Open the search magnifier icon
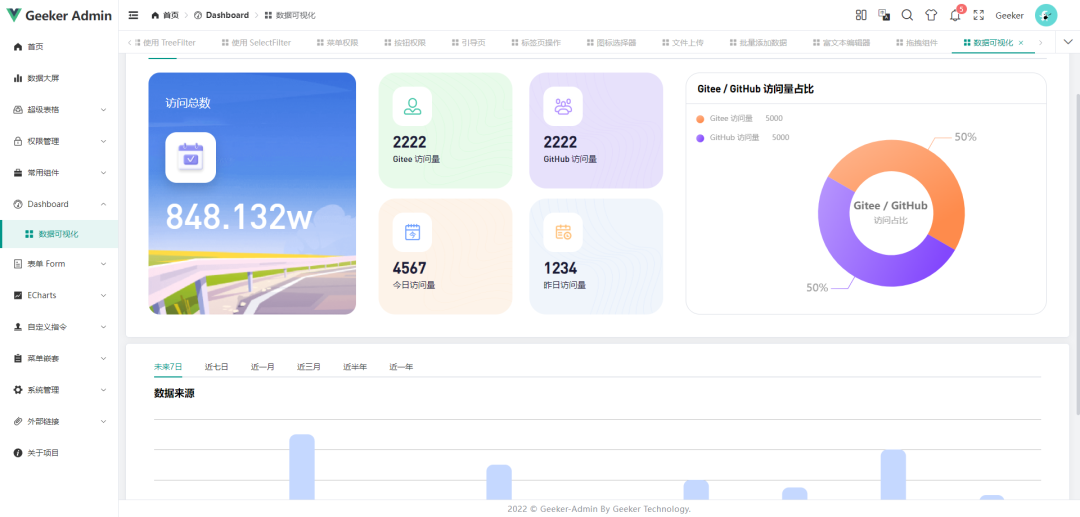Screen dimensions: 1080x517 click(907, 15)
